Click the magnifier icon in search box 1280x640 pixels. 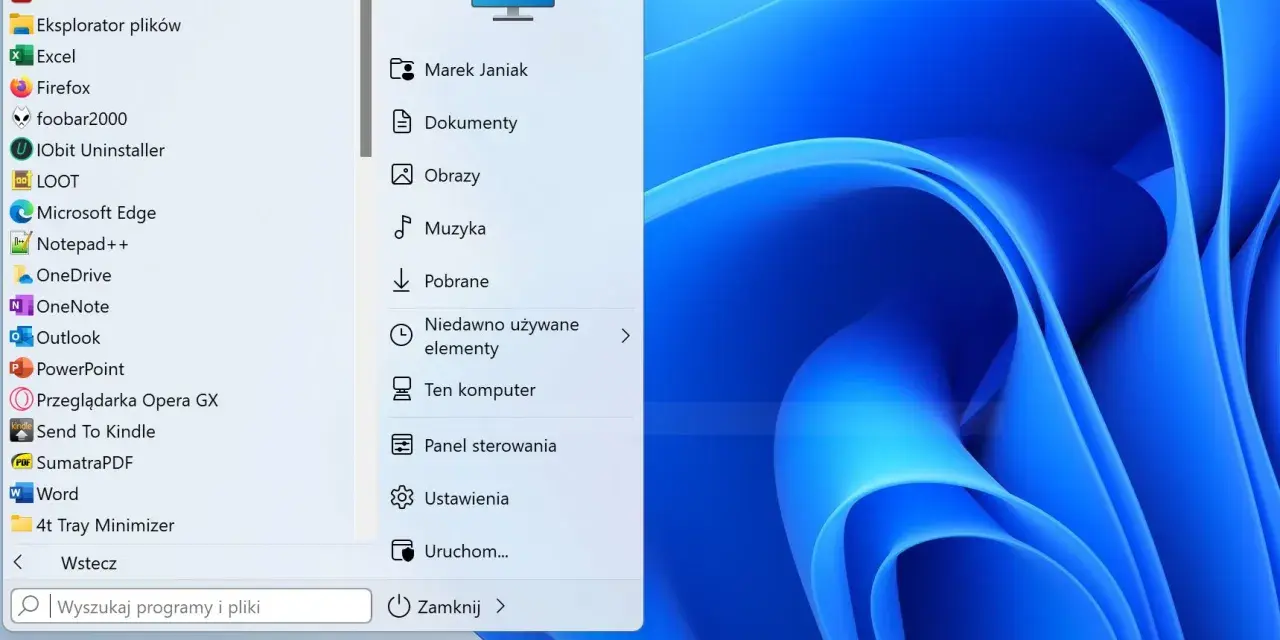pos(30,605)
